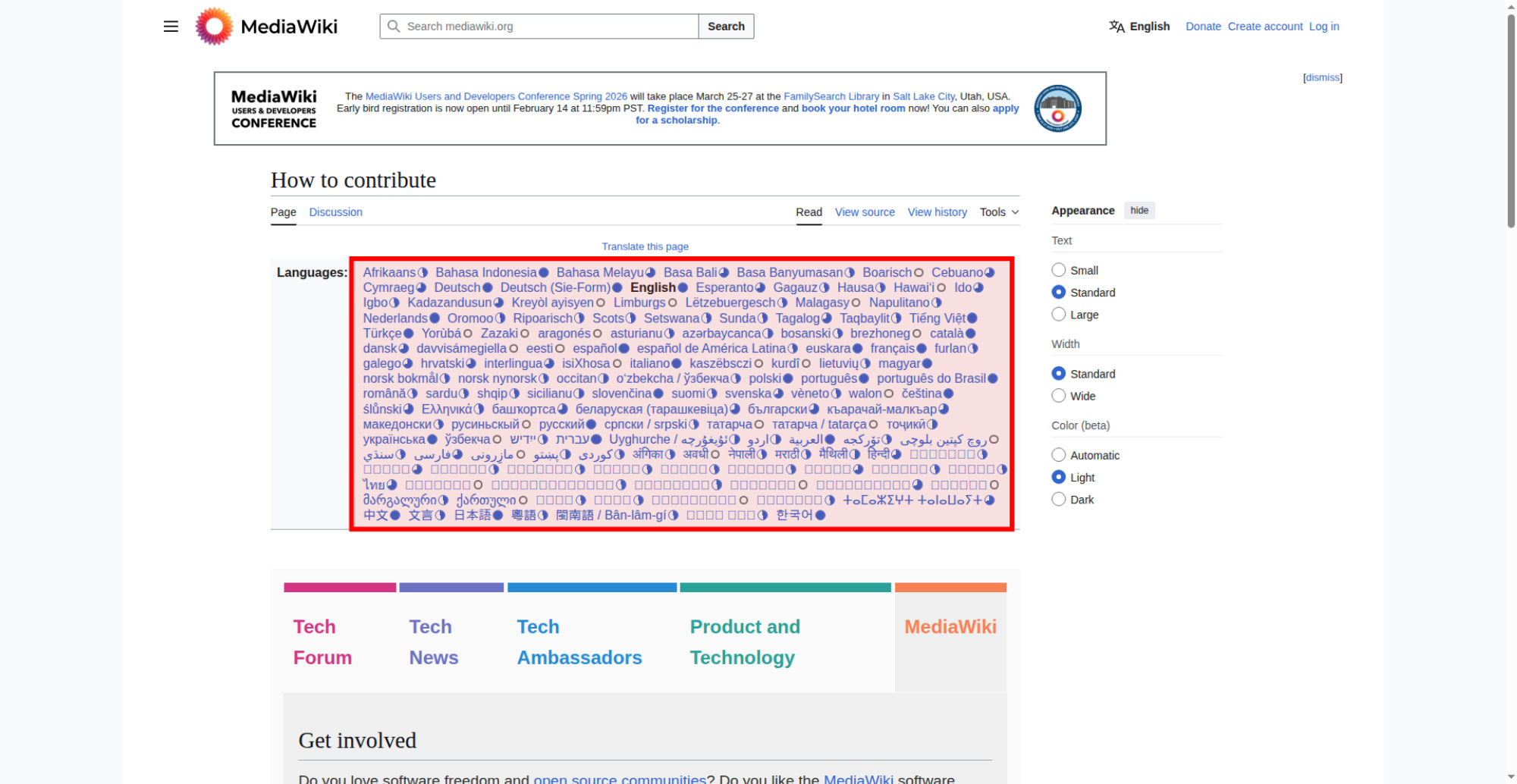The height and width of the screenshot is (784, 1517).
Task: Click translation progress icon next to Afrikaans
Action: tap(423, 273)
